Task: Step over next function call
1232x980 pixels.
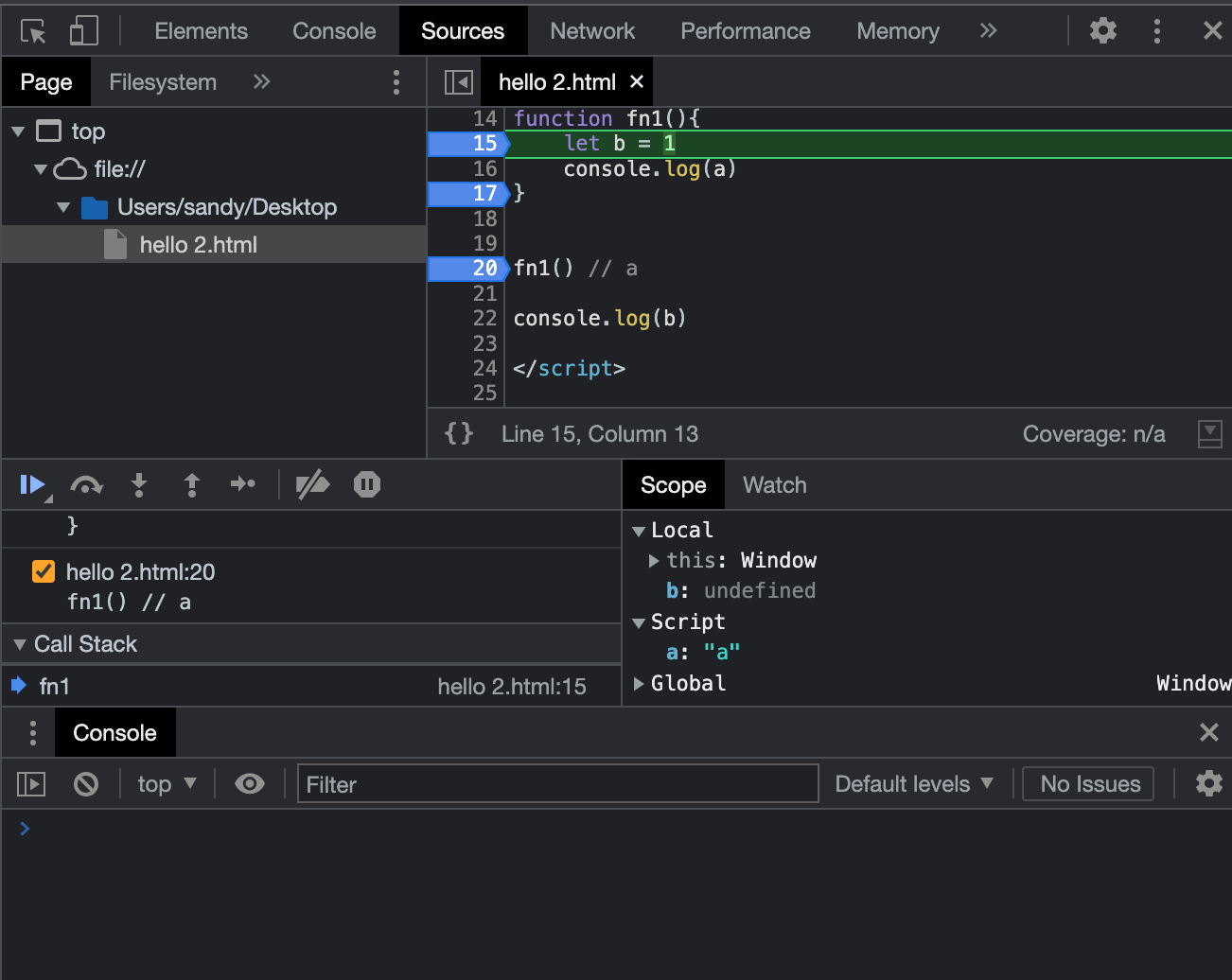Action: click(x=87, y=485)
